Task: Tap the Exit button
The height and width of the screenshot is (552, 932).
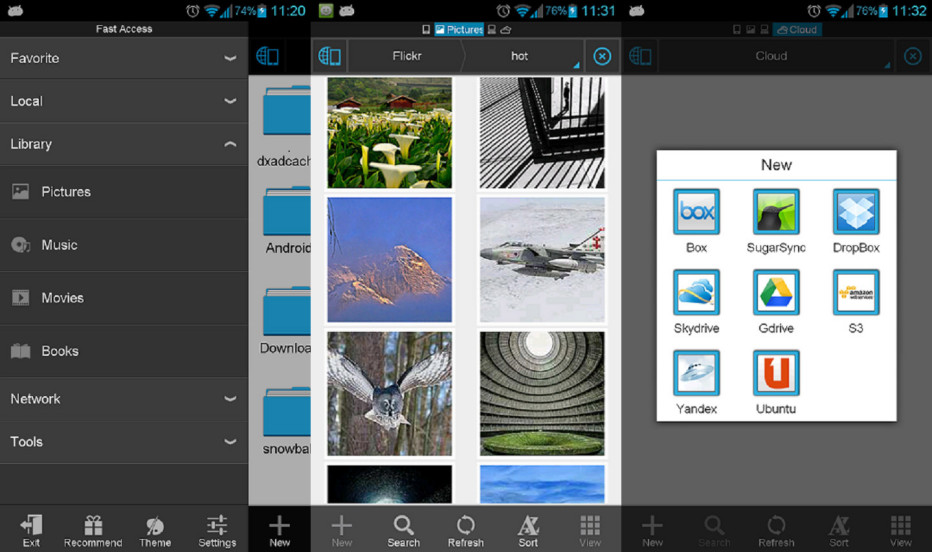Action: 31,531
